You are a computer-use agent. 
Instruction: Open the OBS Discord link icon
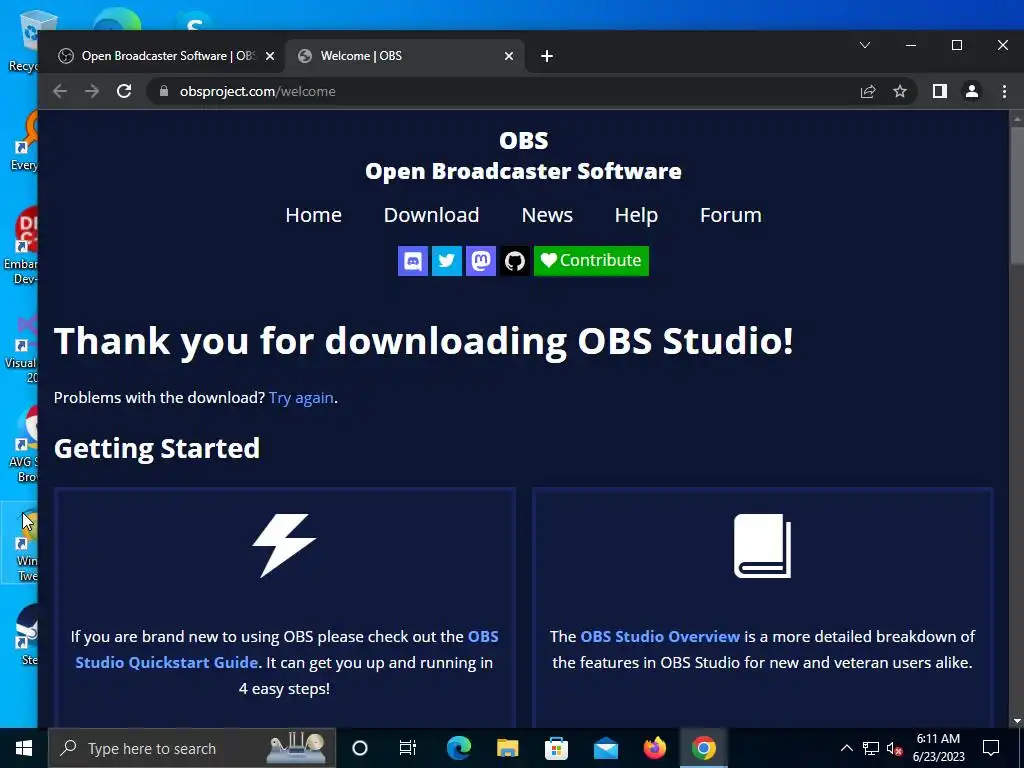pos(413,261)
